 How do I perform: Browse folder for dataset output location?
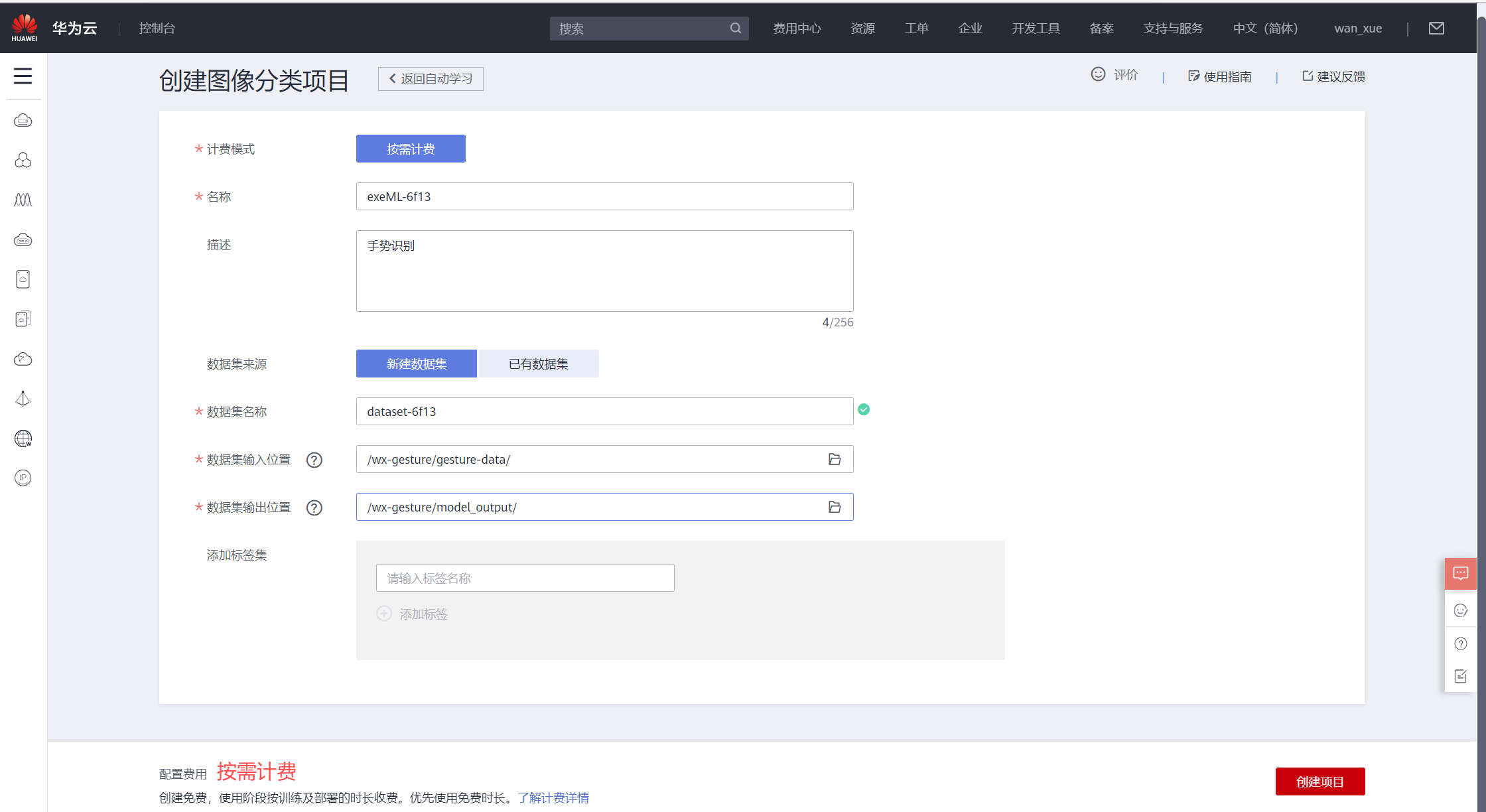coord(835,507)
